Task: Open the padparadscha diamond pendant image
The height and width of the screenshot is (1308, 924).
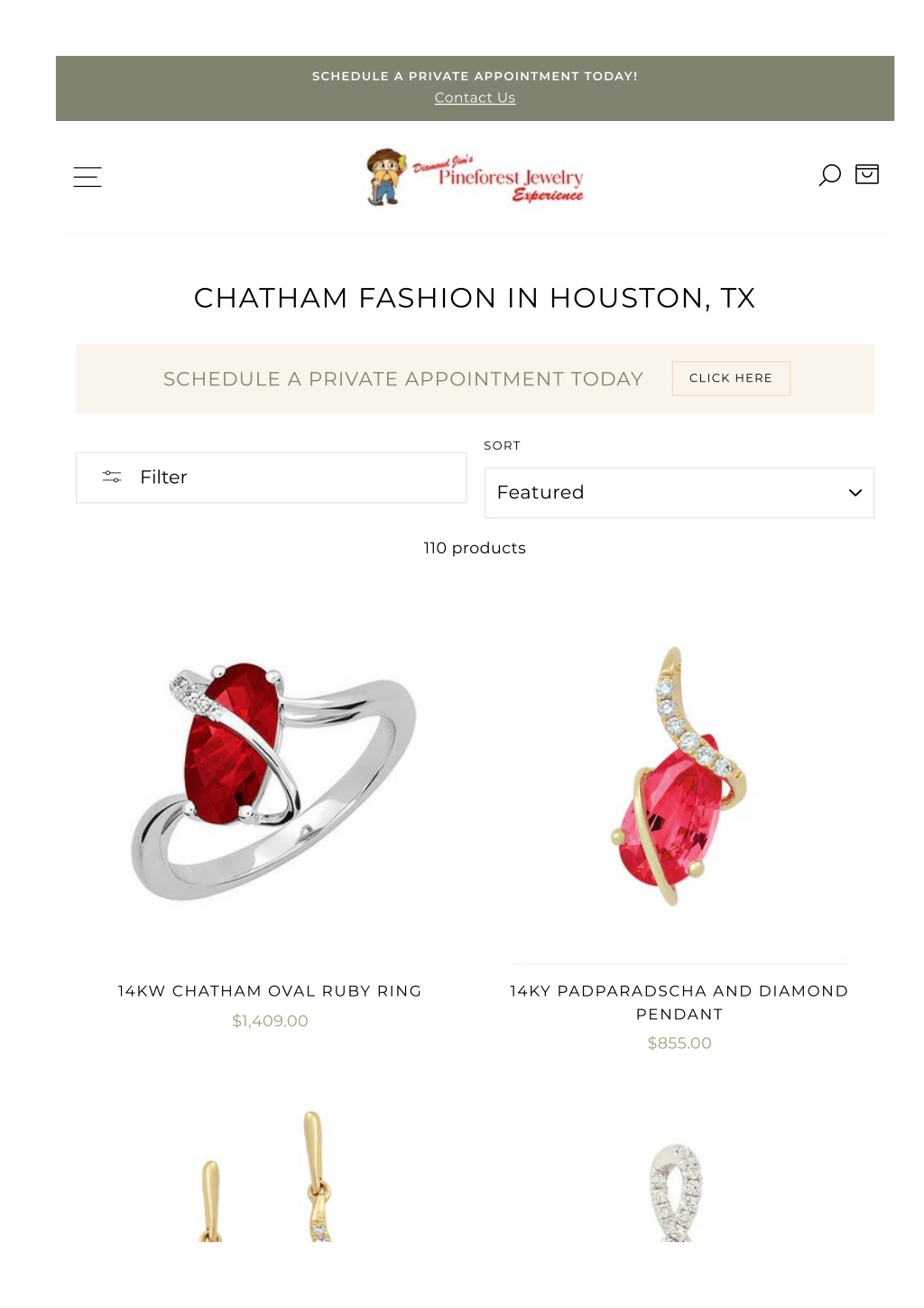Action: pos(679,776)
